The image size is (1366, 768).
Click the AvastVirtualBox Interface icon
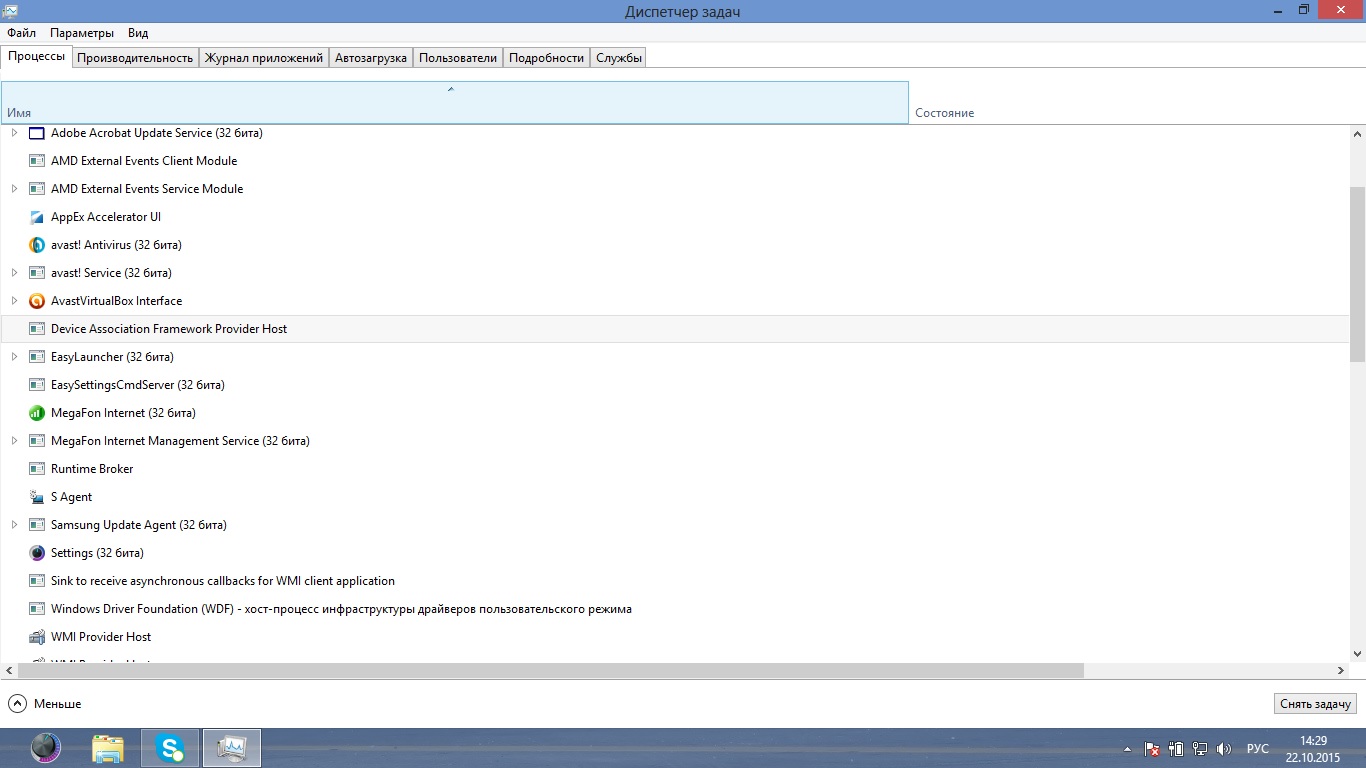click(x=37, y=301)
